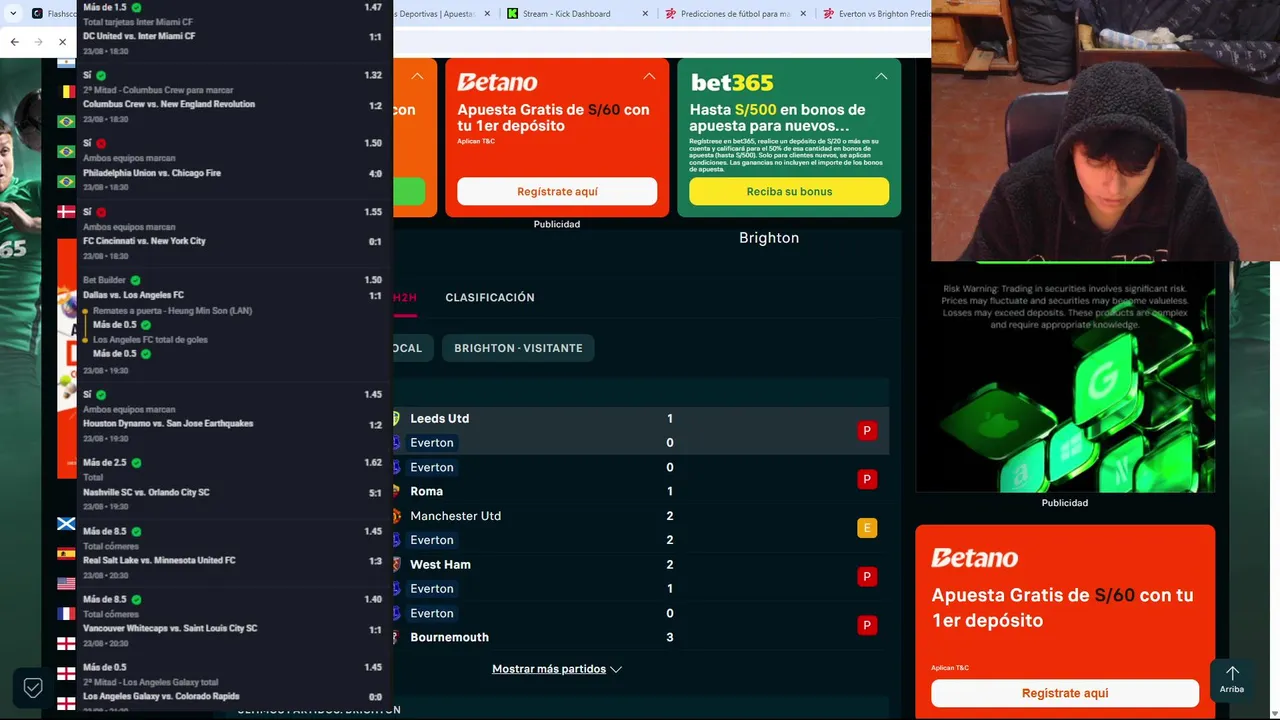Click the yellow E badge for Manchester Utd vs Everton
Image resolution: width=1280 pixels, height=720 pixels.
tap(867, 528)
